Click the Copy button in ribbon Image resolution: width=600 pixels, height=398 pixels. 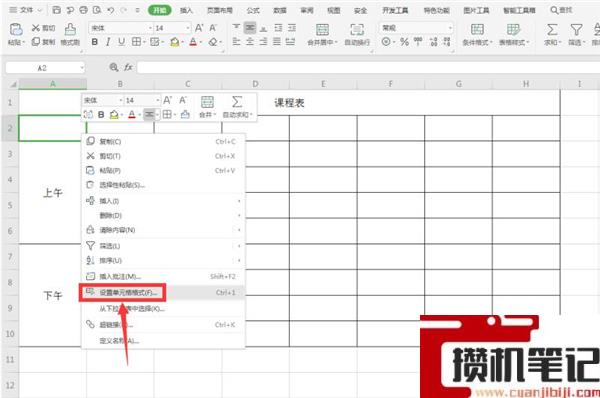pos(43,41)
